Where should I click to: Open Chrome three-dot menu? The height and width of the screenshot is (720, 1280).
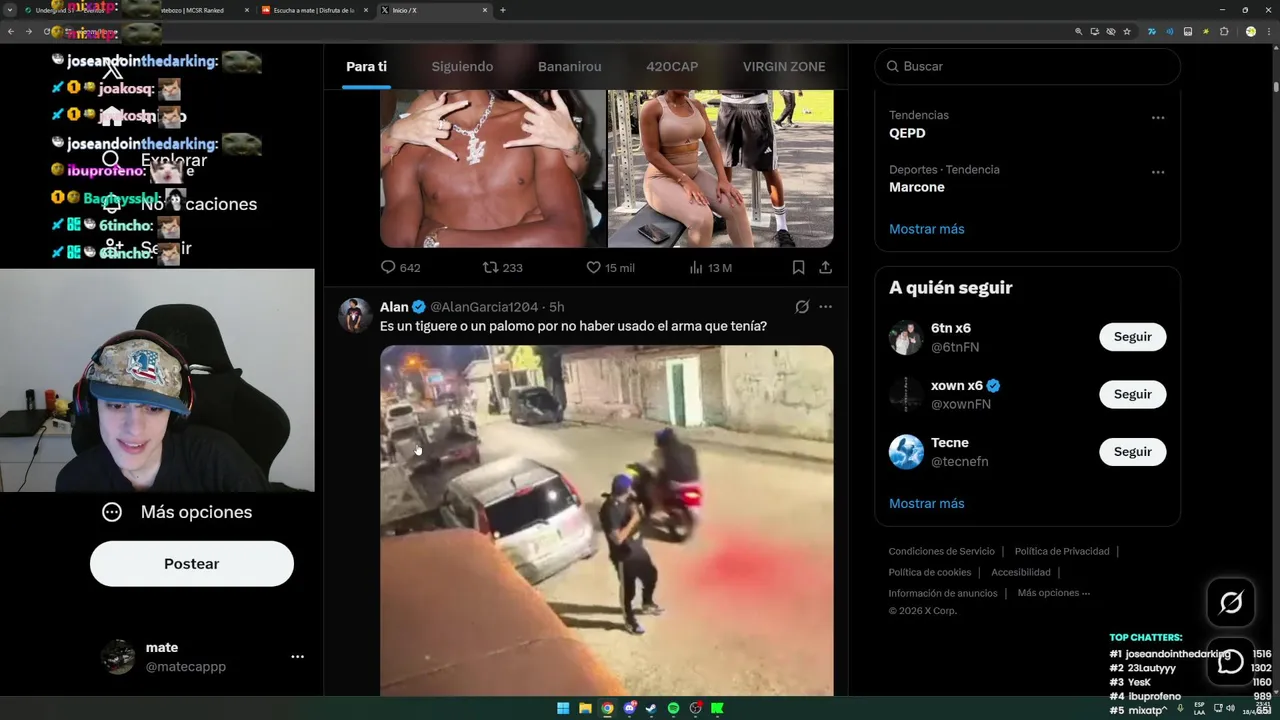coord(1268,31)
